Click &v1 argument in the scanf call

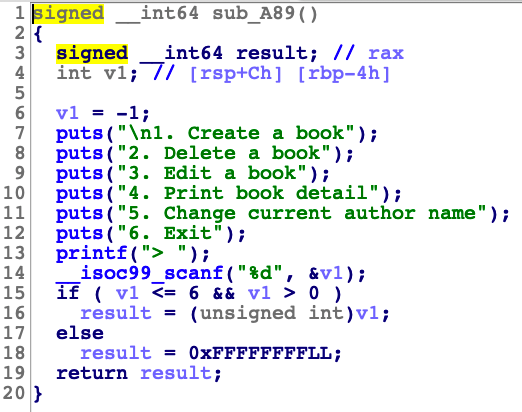(325, 273)
